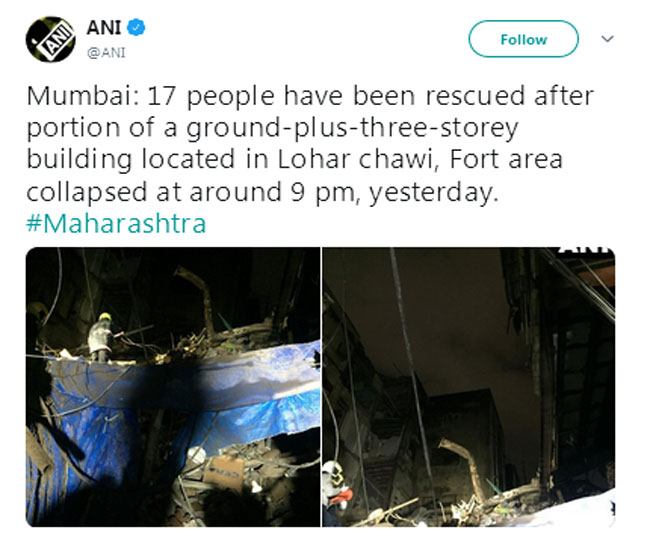
Task: Open the #Maharashtra hashtag
Action: point(116,224)
